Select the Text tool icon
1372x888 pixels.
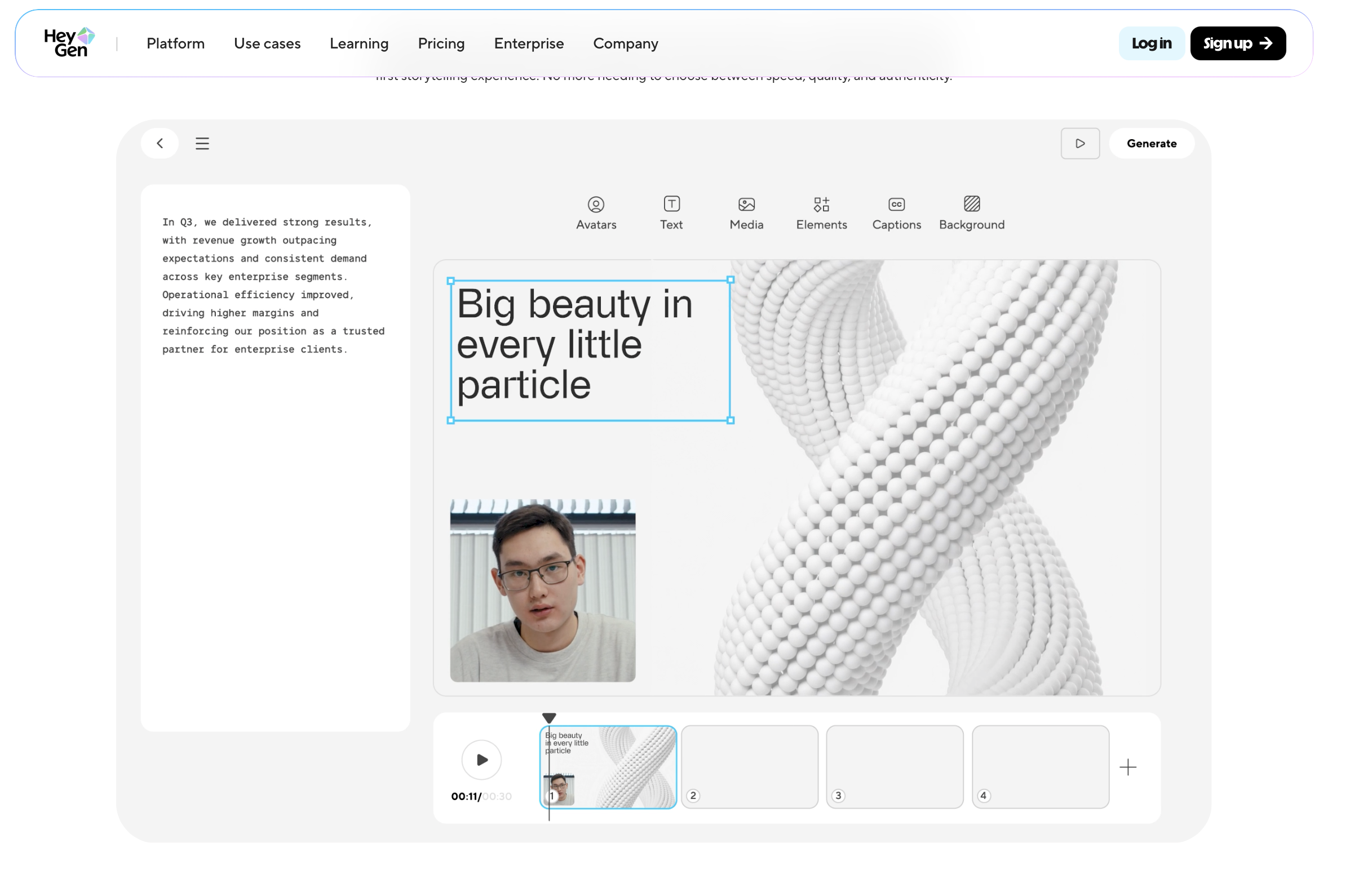pos(671,204)
